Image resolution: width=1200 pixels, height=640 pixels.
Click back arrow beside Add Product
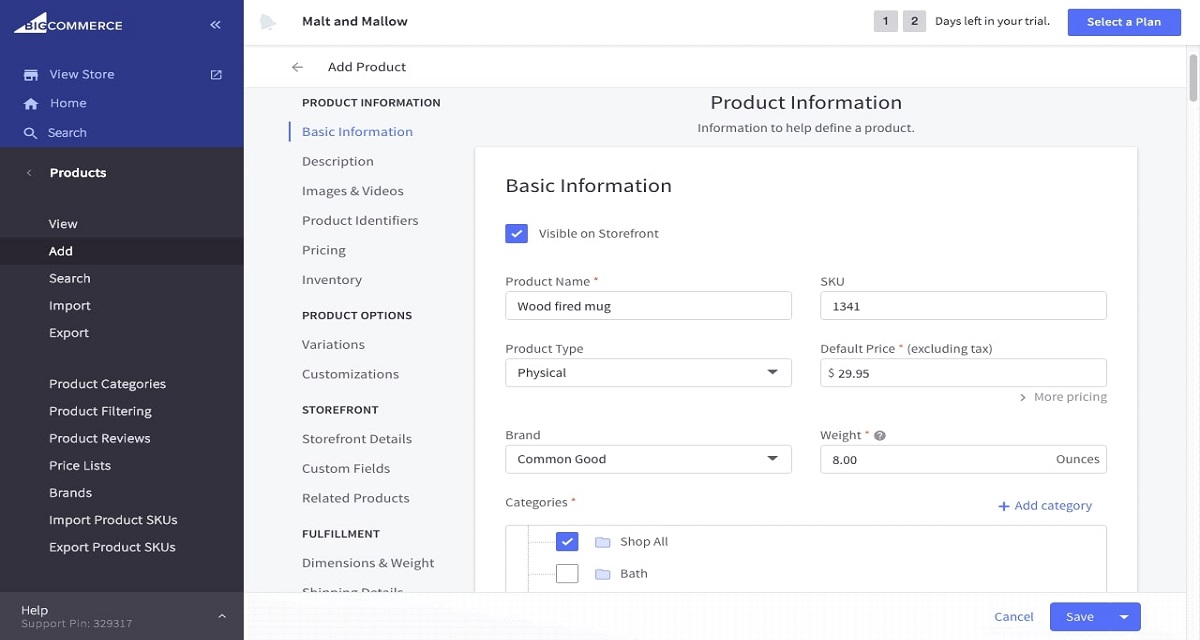click(x=297, y=67)
